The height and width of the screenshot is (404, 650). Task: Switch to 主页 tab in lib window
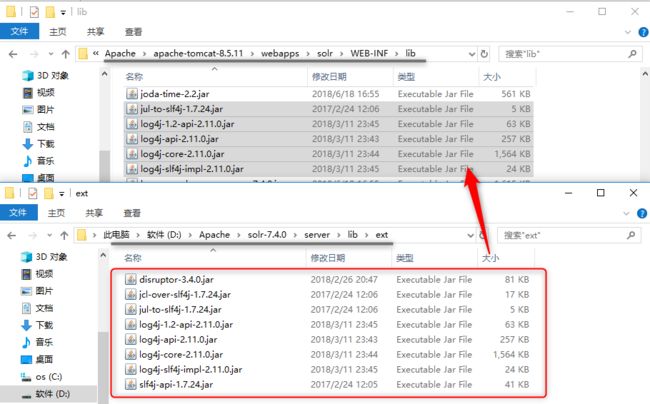tap(58, 32)
